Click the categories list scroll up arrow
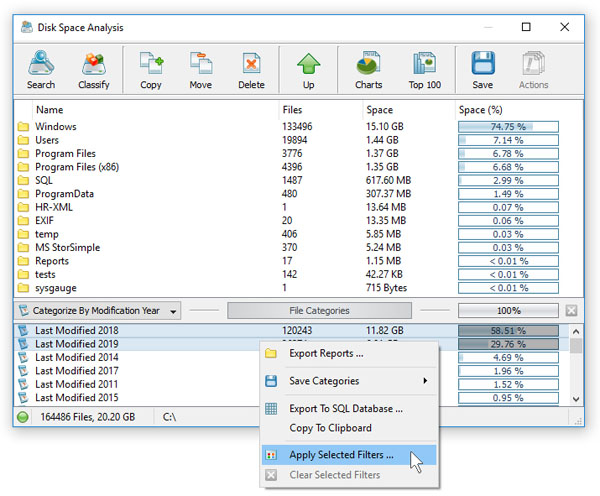This screenshot has height=496, width=600. [576, 331]
